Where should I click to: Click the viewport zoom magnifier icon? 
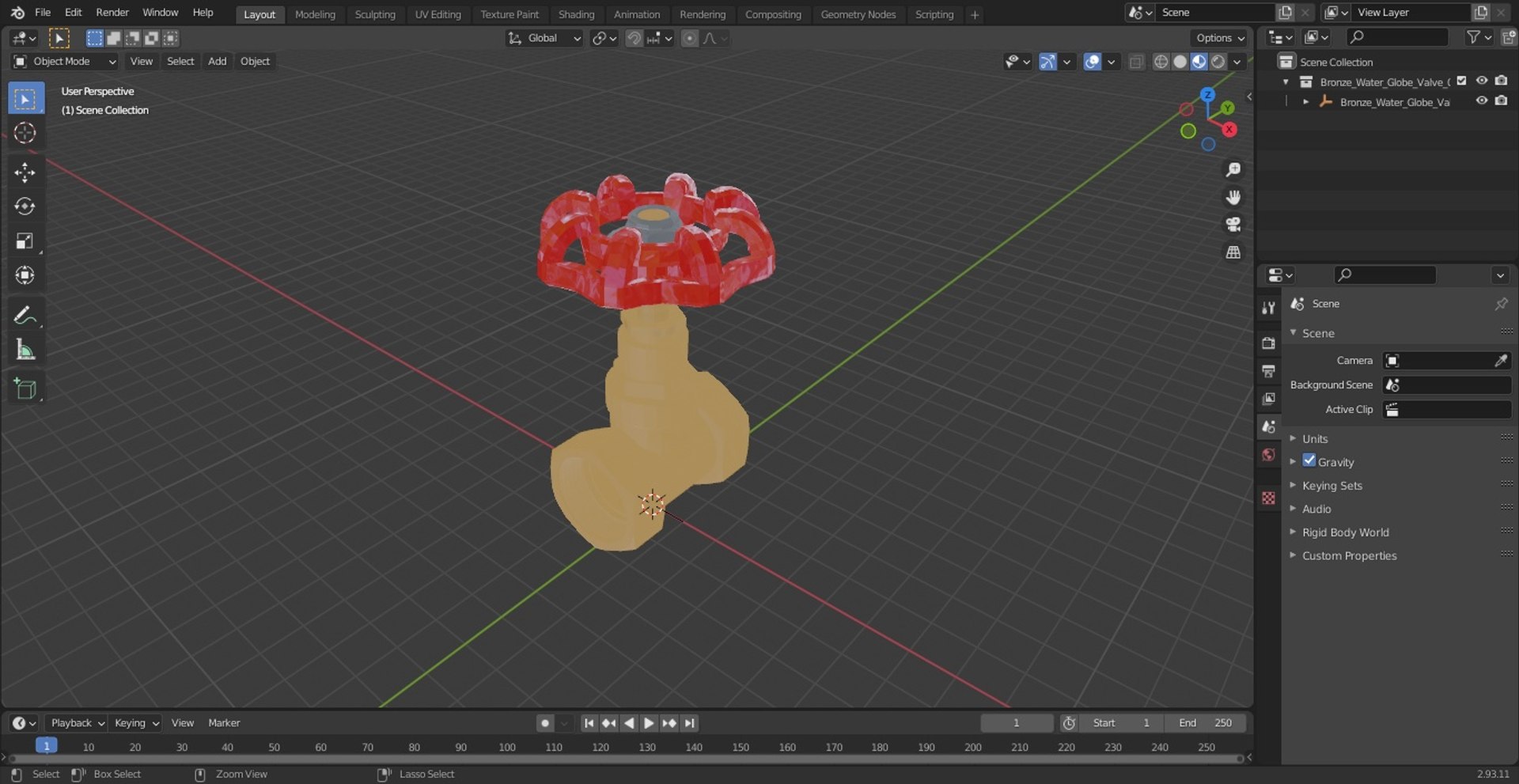tap(1233, 169)
